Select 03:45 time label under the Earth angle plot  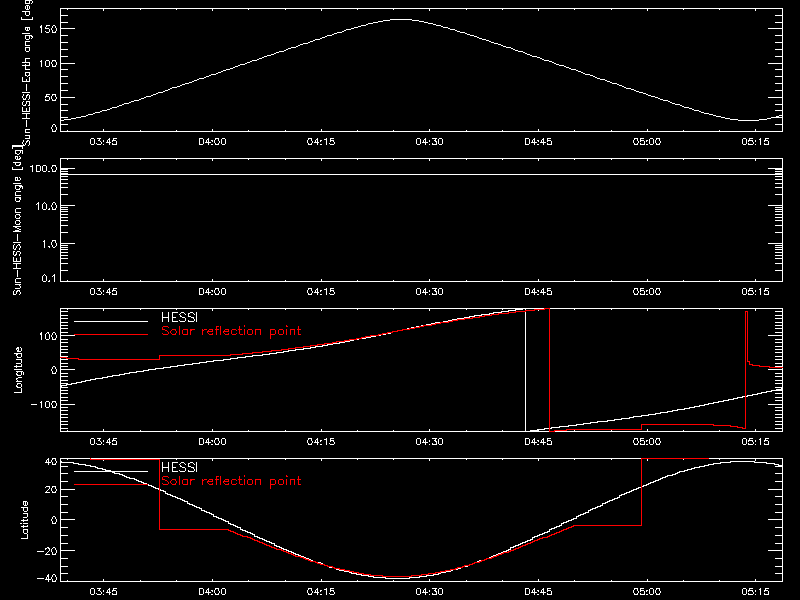[103, 142]
